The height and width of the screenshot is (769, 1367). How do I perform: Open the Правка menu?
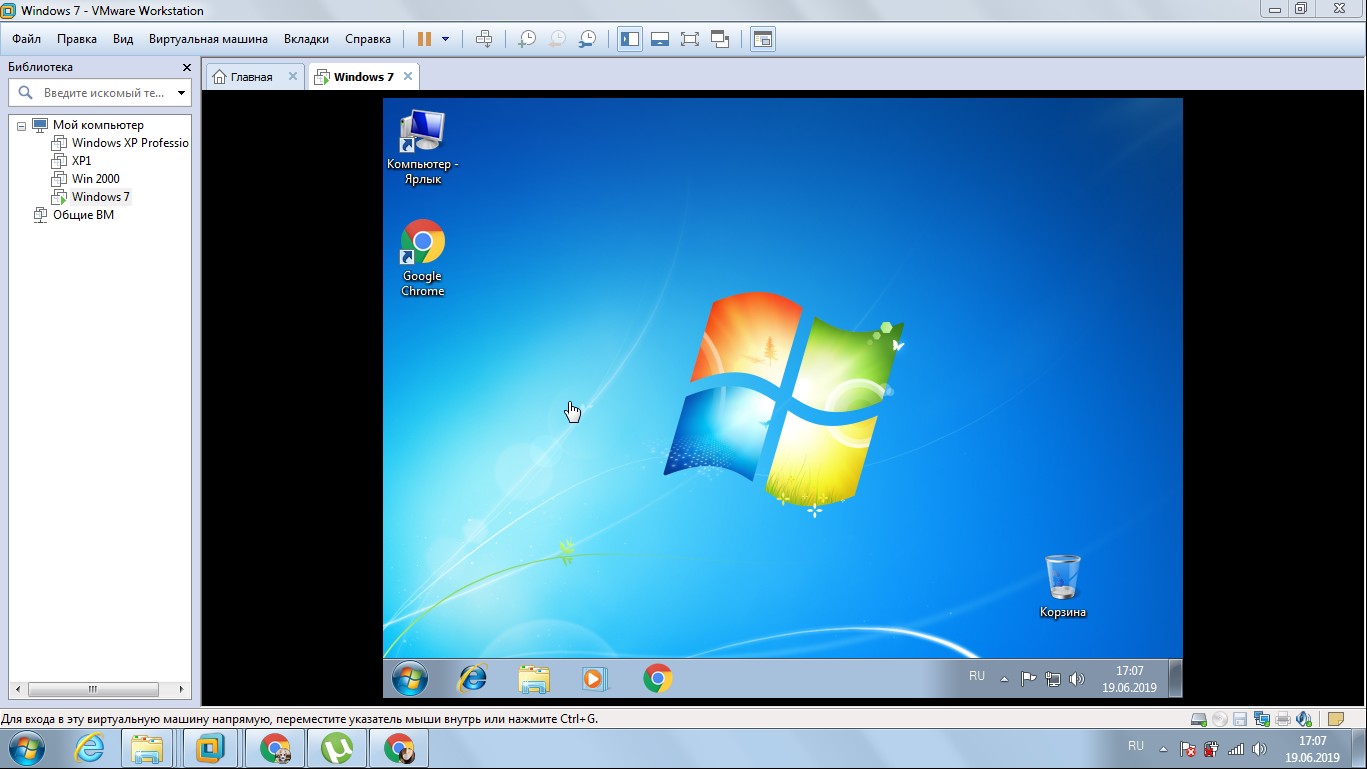pyautogui.click(x=77, y=39)
